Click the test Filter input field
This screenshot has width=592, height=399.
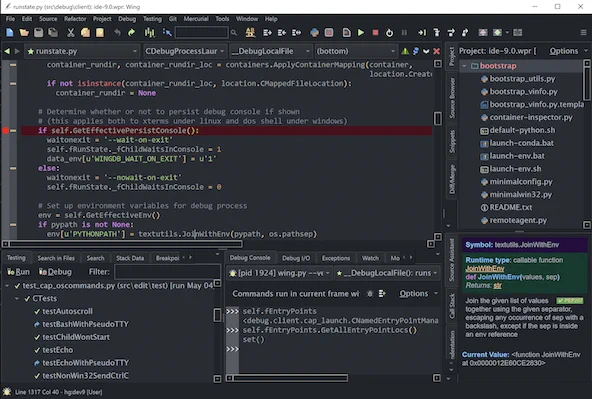click(x=167, y=272)
